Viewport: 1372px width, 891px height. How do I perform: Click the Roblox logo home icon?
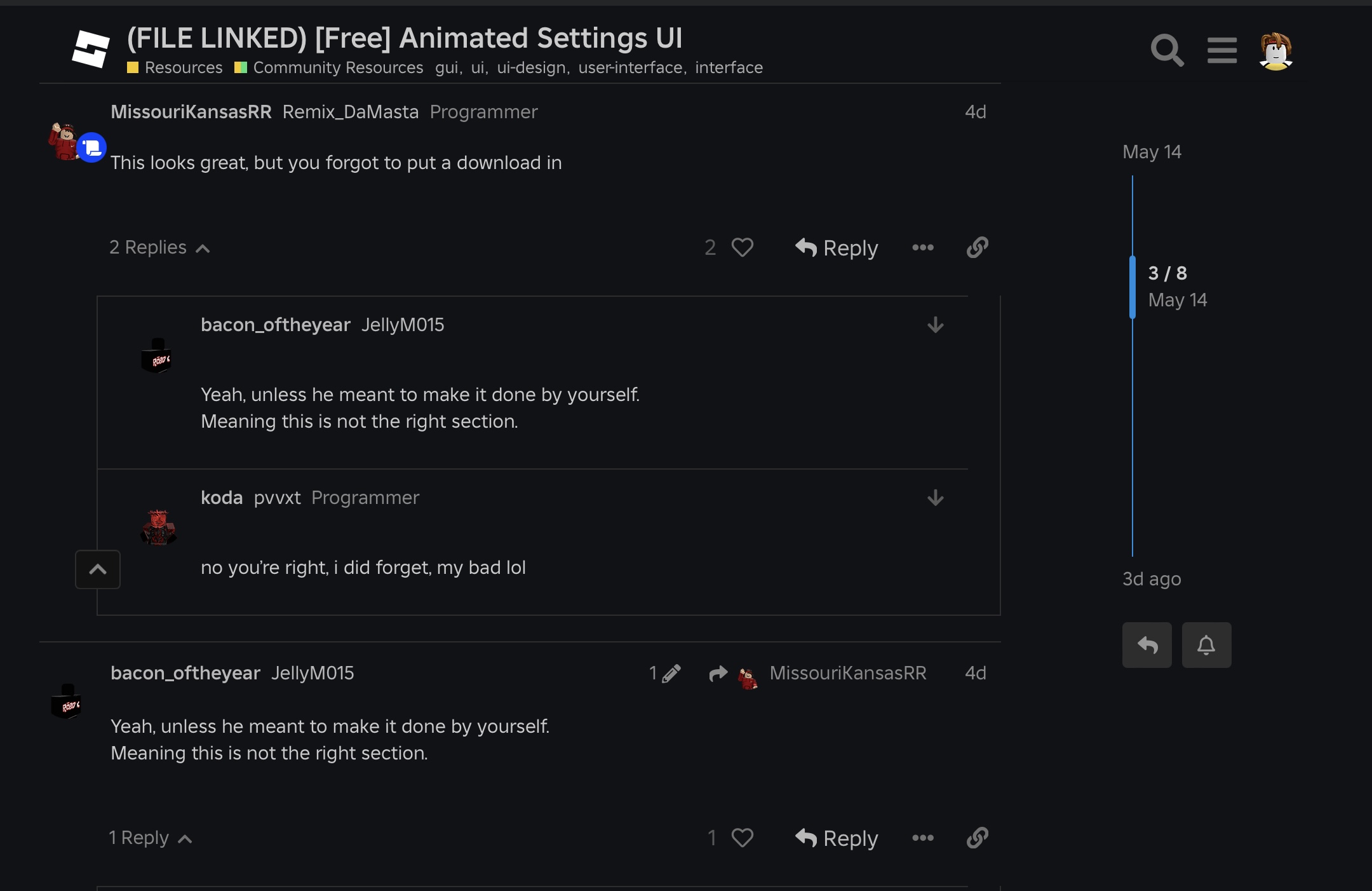pyautogui.click(x=91, y=49)
